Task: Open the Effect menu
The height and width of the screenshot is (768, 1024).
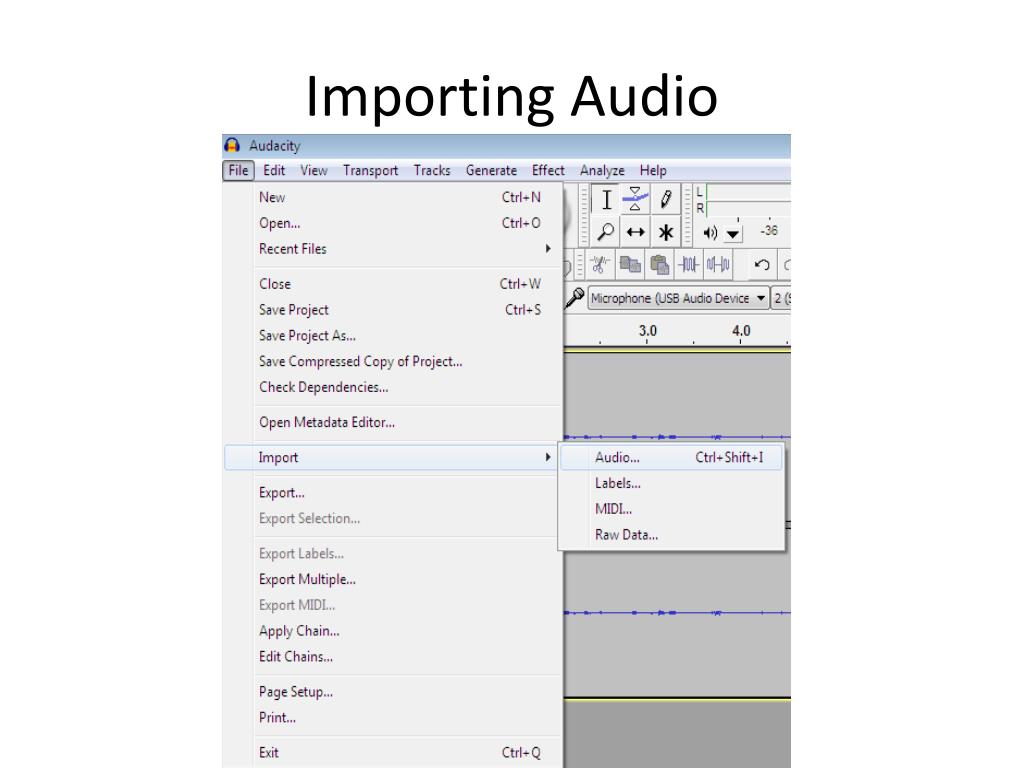Action: 548,170
